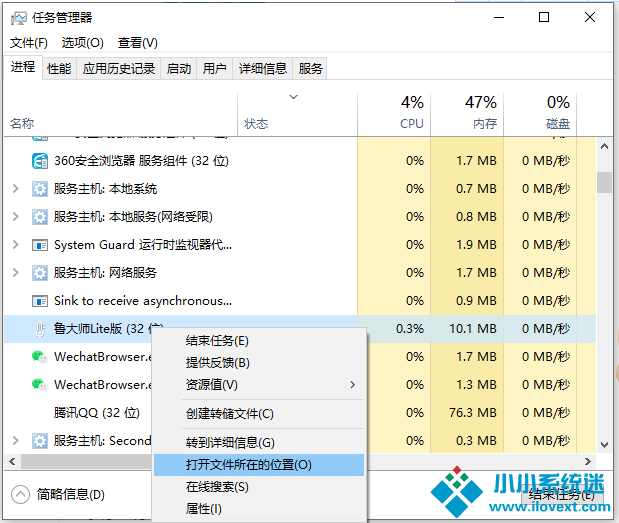Switch to the 详细信息 tab
Image resolution: width=619 pixels, height=523 pixels.
[x=263, y=69]
